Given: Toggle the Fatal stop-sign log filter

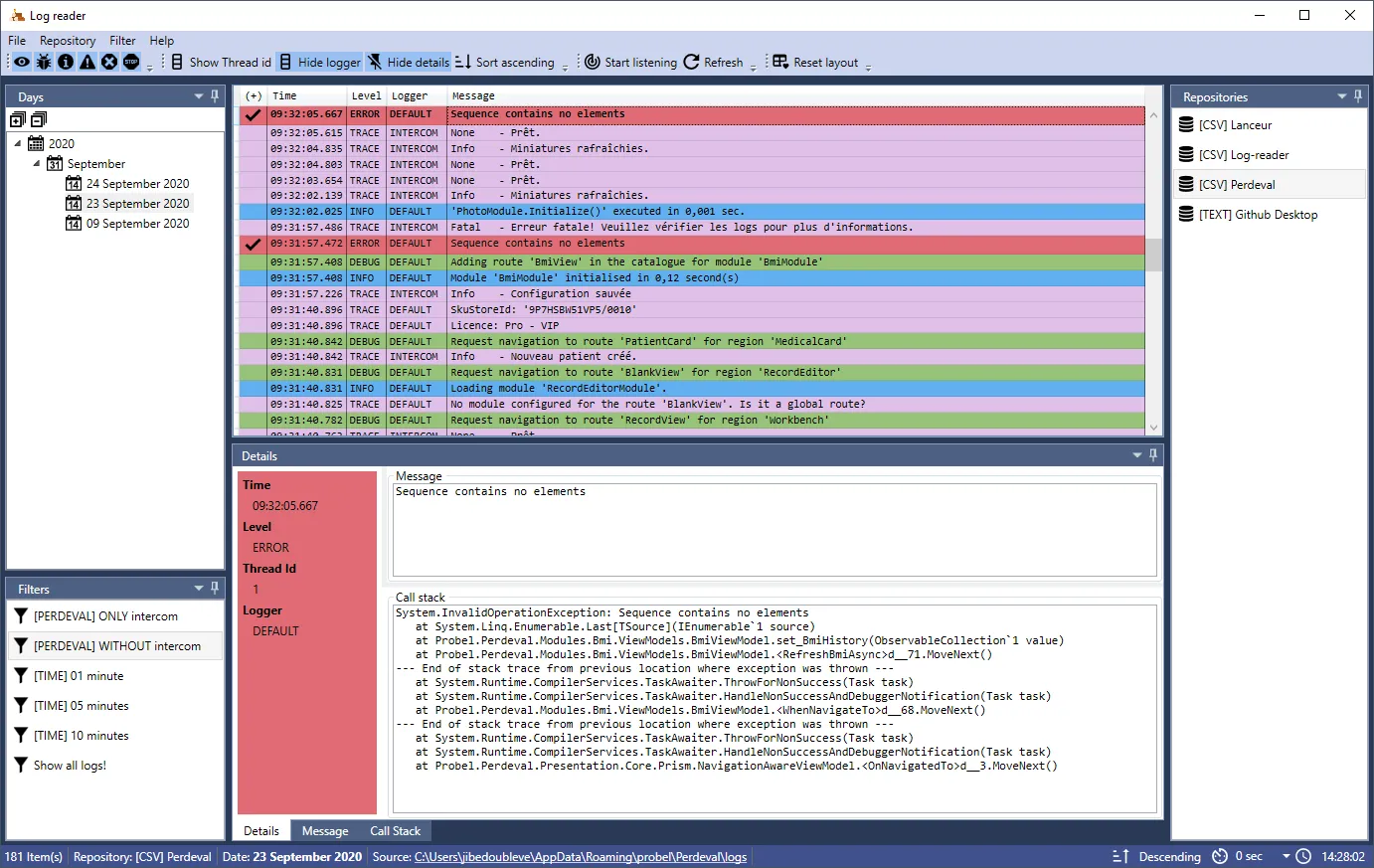Looking at the screenshot, I should tap(131, 62).
